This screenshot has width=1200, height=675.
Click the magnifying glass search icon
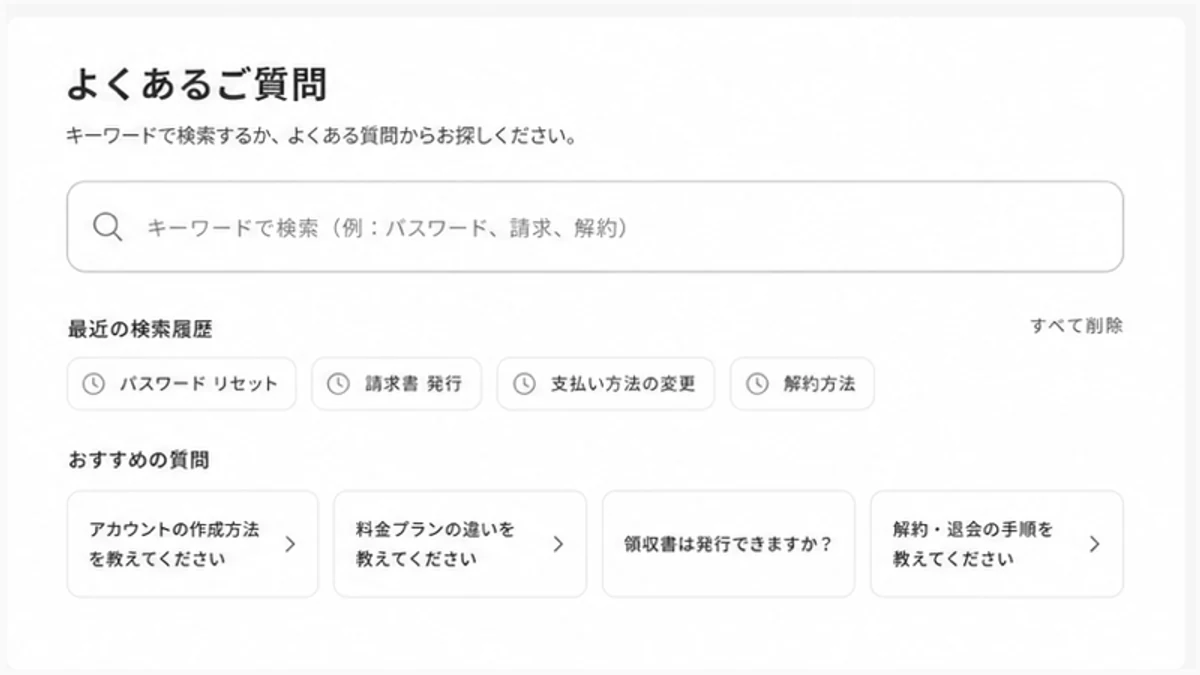click(x=107, y=227)
